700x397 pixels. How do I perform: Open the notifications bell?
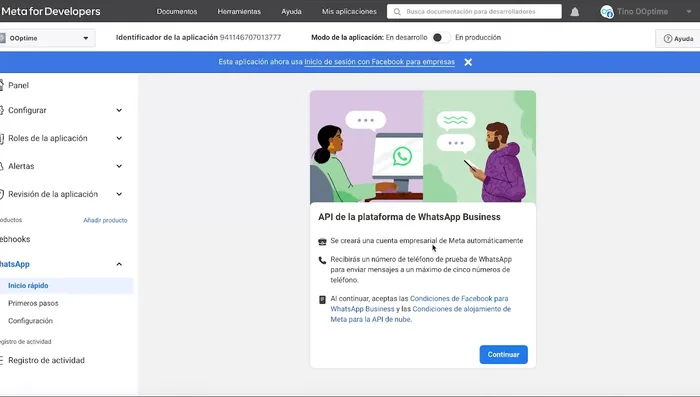[x=575, y=12]
